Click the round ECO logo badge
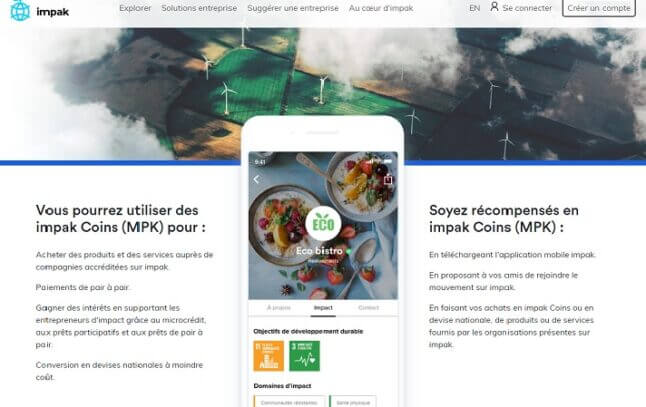The width and height of the screenshot is (646, 407). [323, 224]
